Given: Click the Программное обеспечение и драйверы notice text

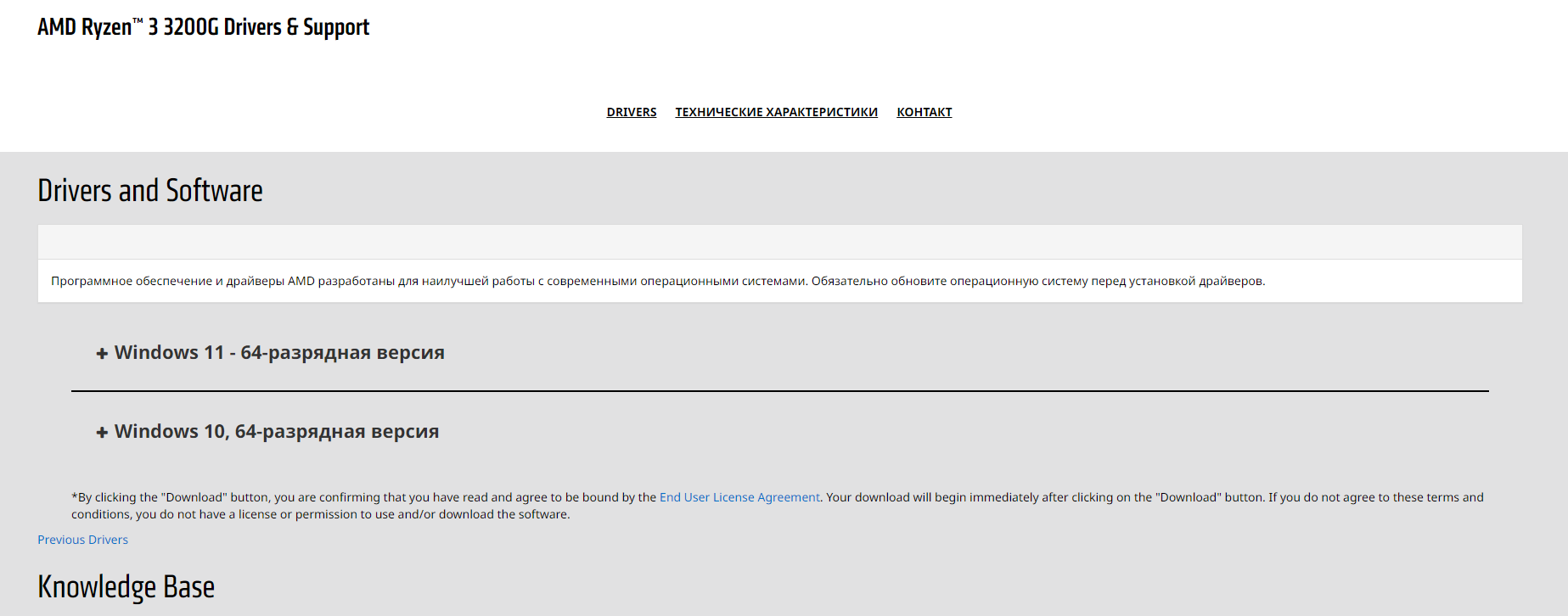Looking at the screenshot, I should coord(658,281).
